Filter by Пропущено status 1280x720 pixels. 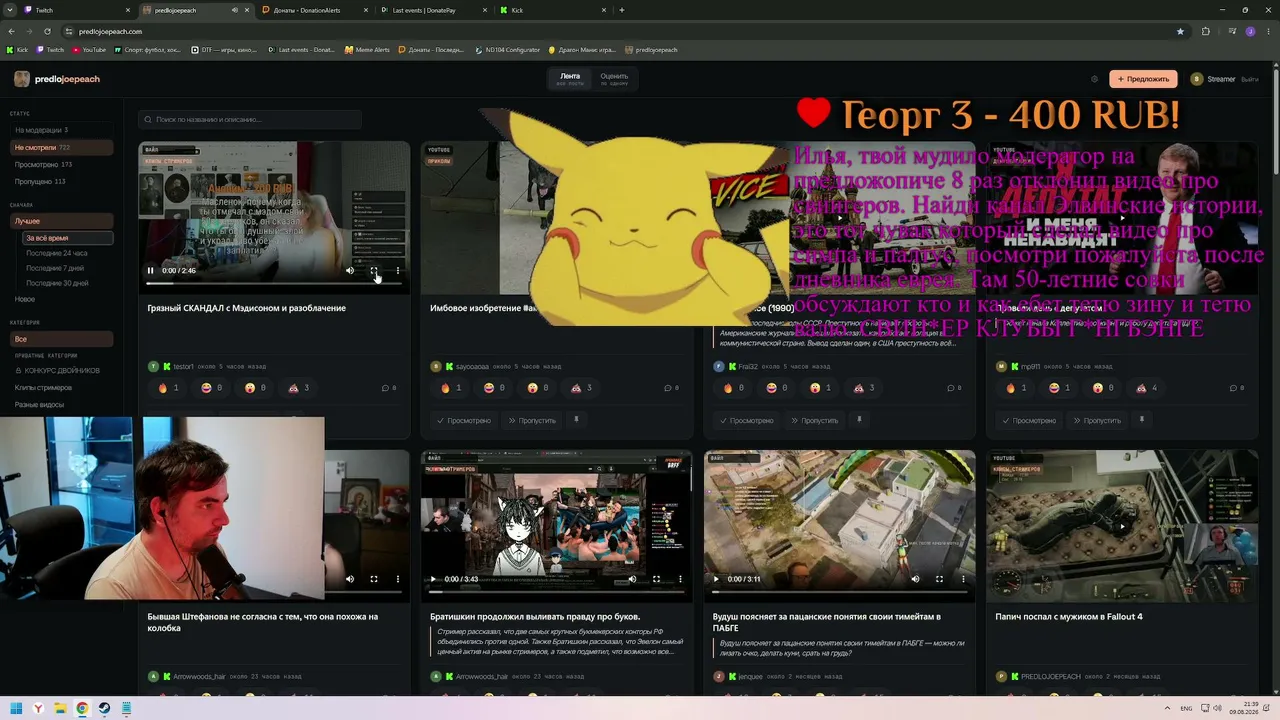pos(62,181)
